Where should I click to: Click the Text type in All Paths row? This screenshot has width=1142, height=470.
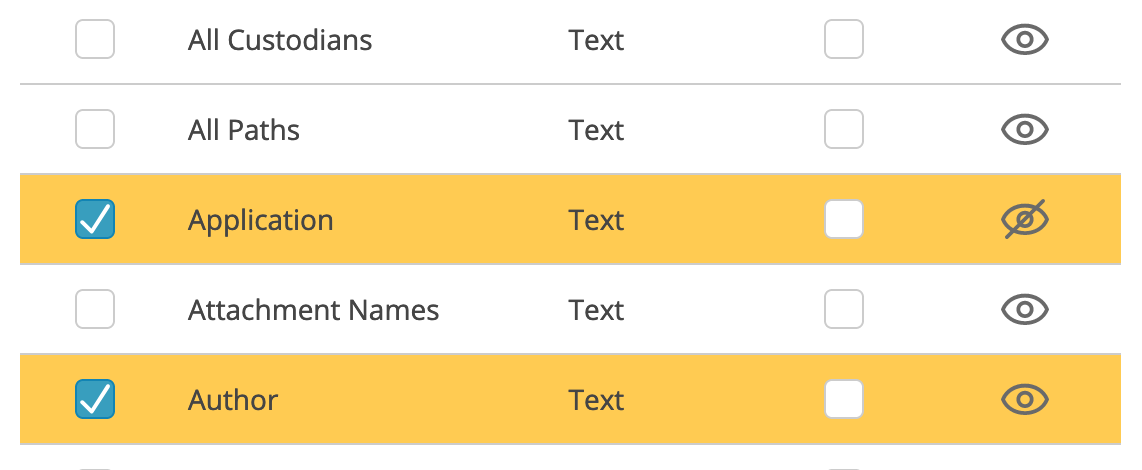(596, 130)
